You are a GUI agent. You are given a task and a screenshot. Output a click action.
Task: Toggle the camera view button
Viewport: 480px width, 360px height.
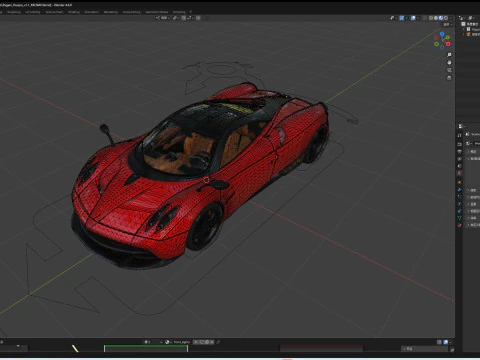449,70
